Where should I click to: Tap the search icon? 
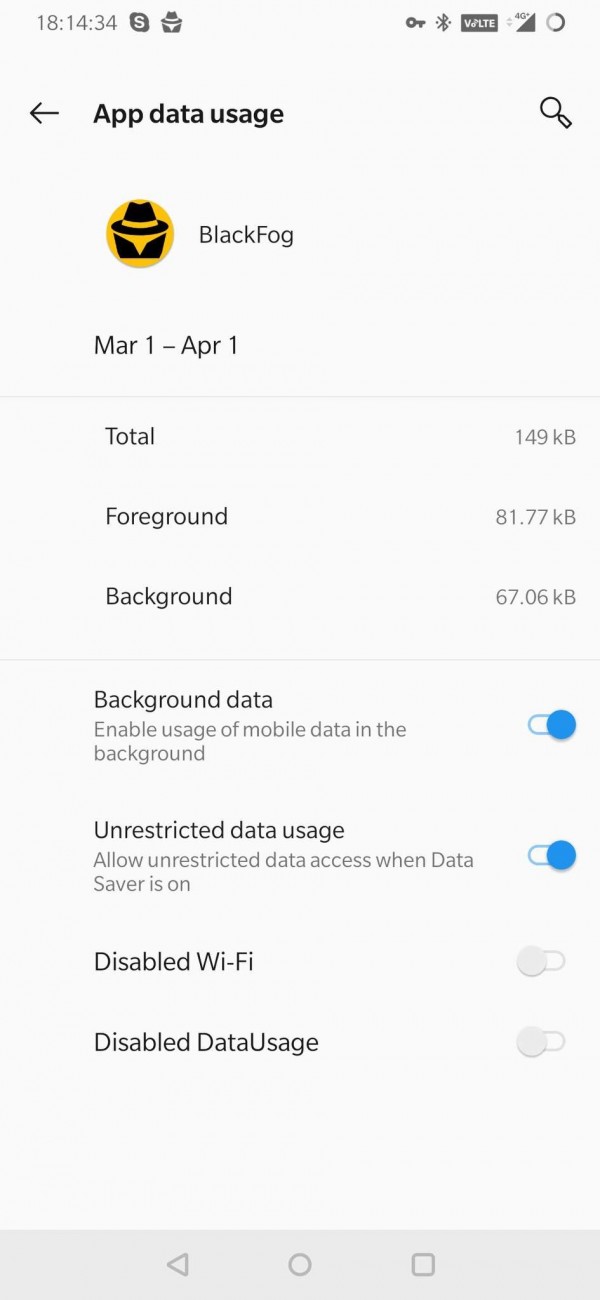tap(556, 113)
